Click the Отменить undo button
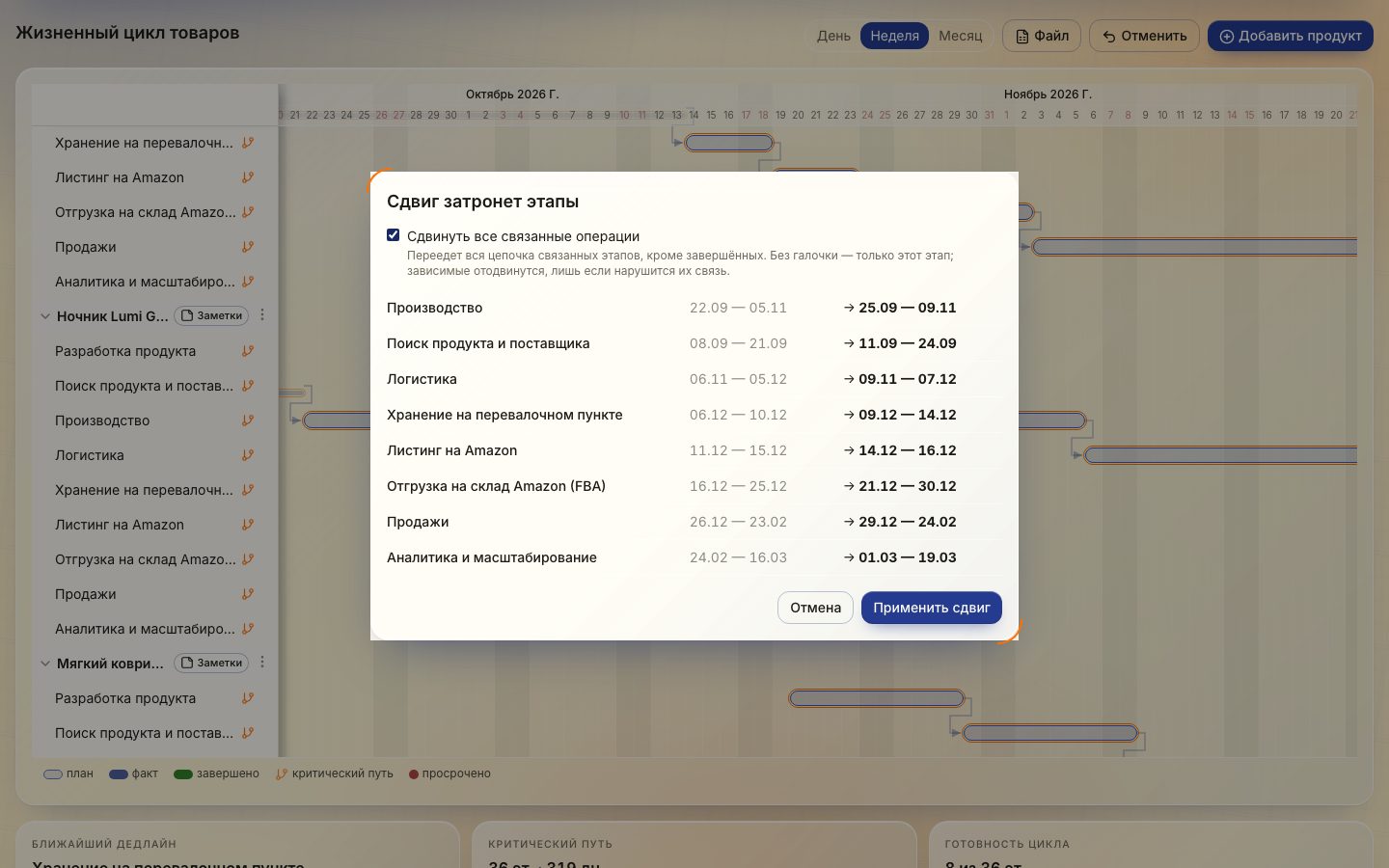The height and width of the screenshot is (868, 1389). (x=1144, y=36)
